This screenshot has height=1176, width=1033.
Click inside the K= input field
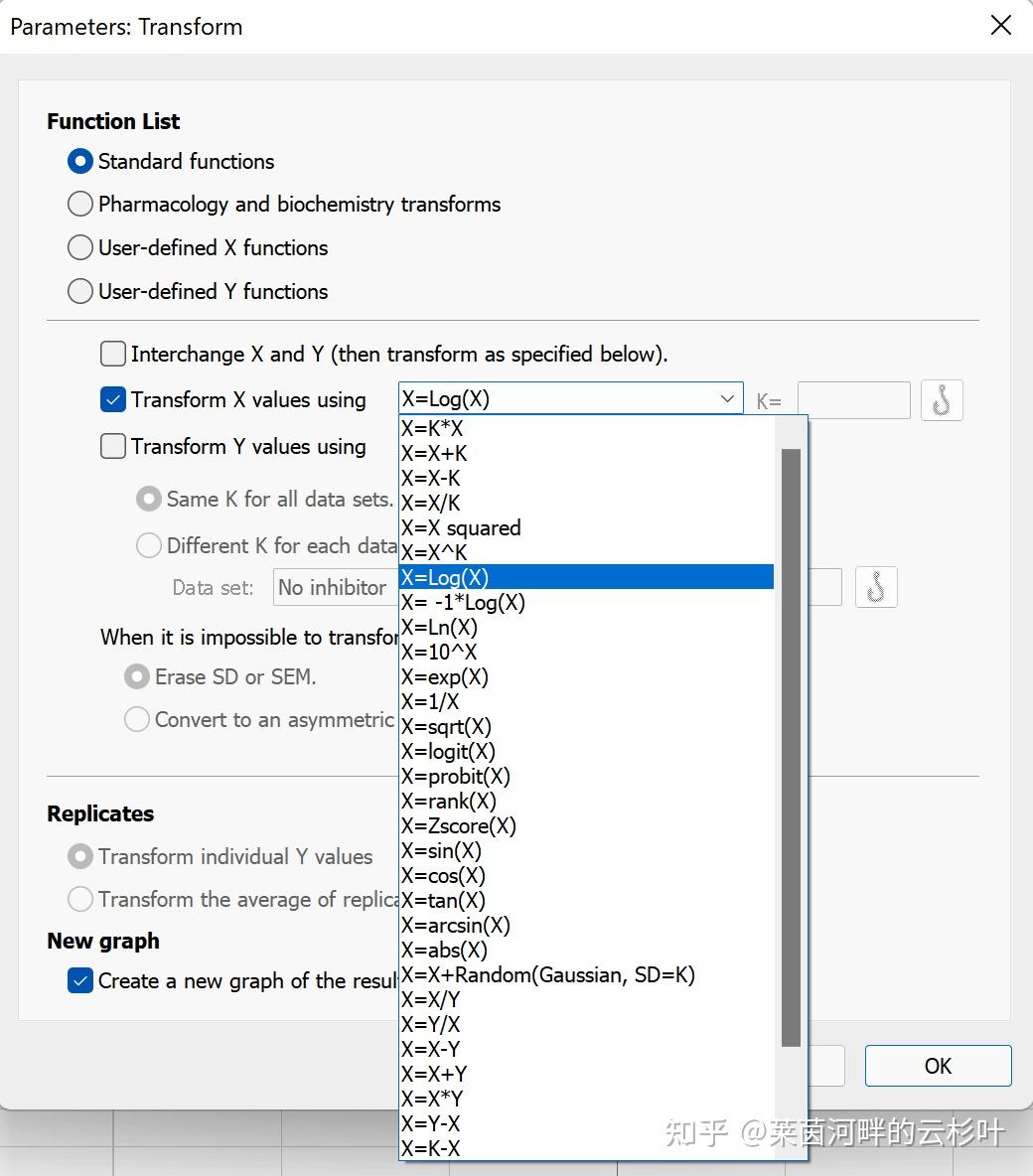point(853,400)
